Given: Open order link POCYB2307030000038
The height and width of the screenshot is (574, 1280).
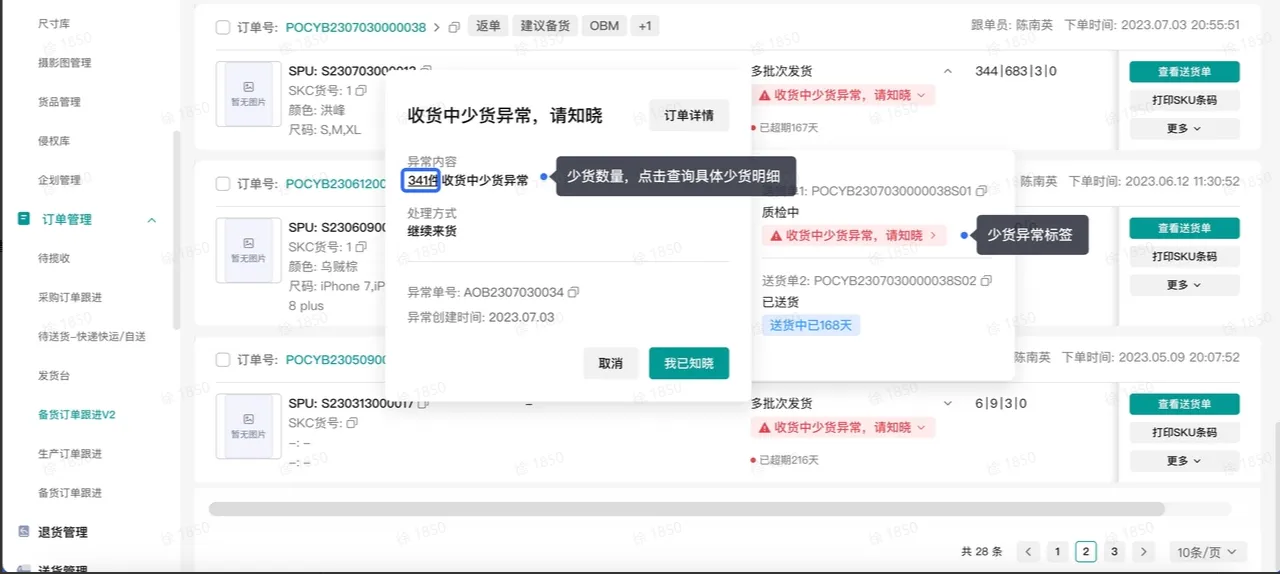Looking at the screenshot, I should [355, 27].
